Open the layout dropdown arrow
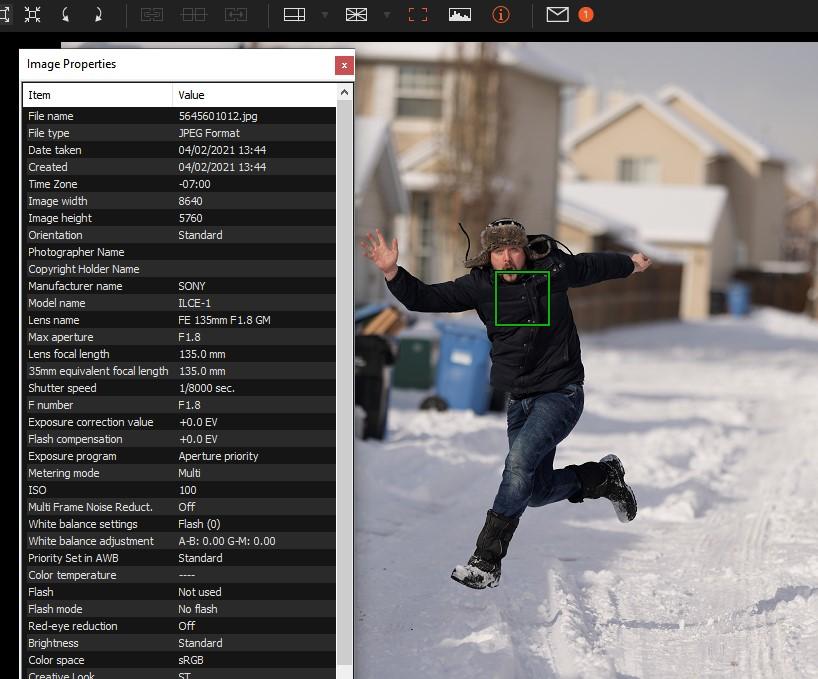818x679 pixels. (x=324, y=15)
